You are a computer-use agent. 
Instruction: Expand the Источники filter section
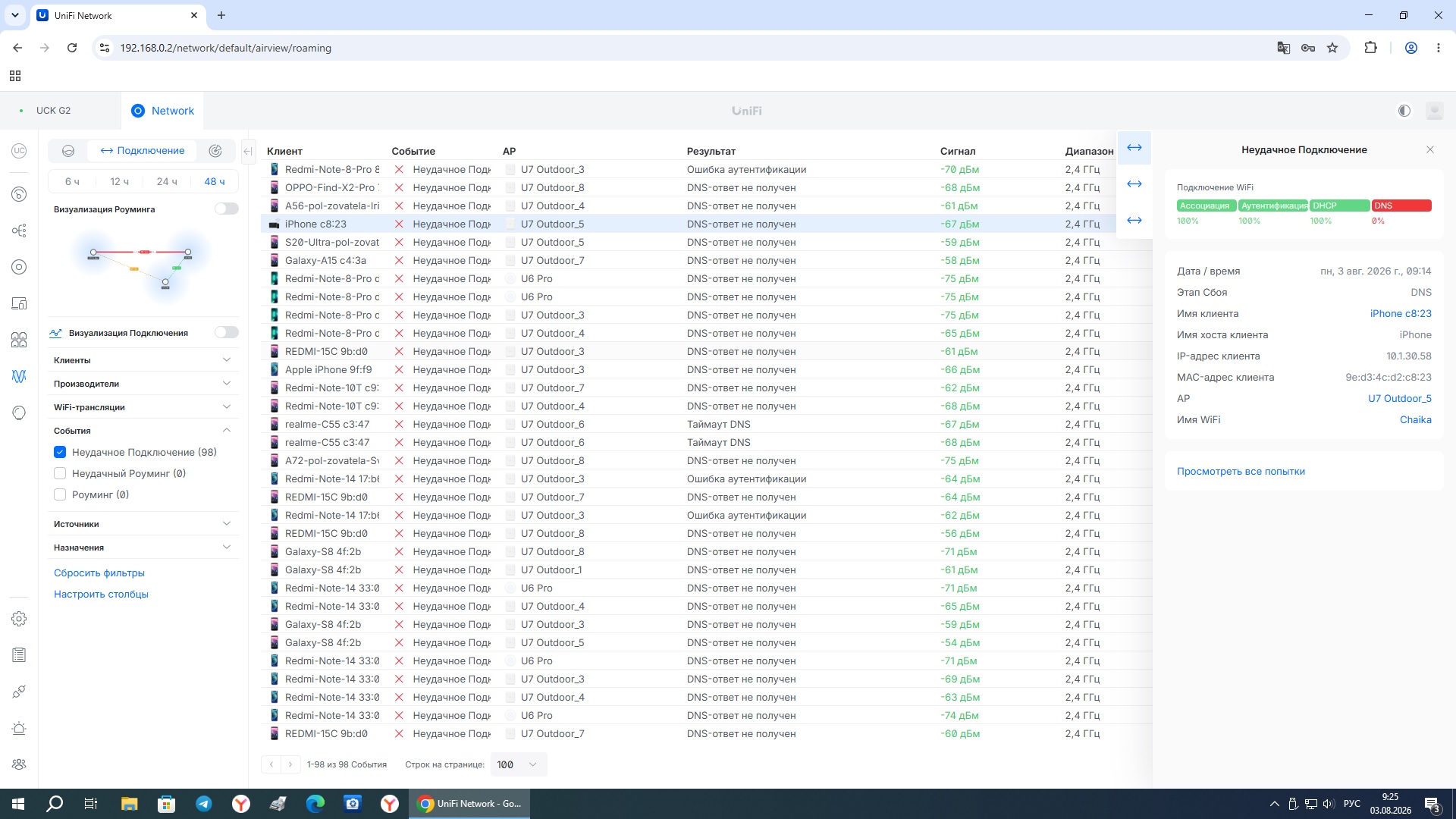[x=143, y=524]
